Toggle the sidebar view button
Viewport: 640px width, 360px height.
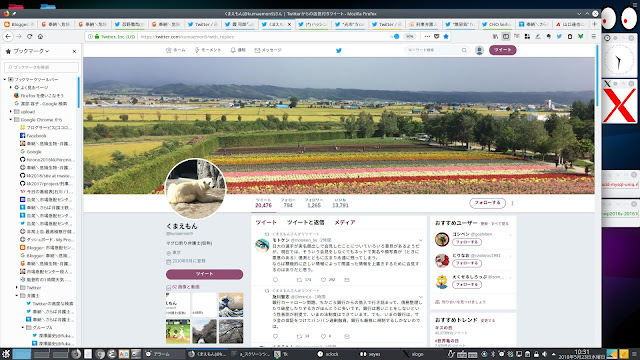506,36
